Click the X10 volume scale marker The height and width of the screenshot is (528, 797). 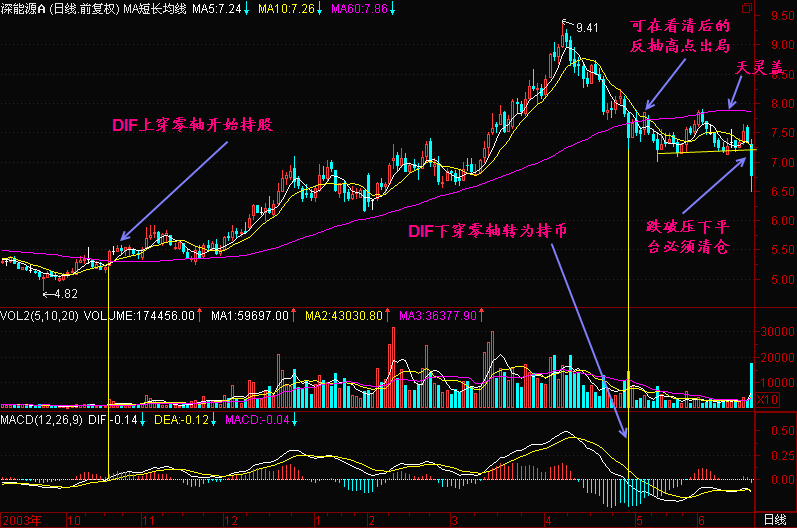coord(765,400)
